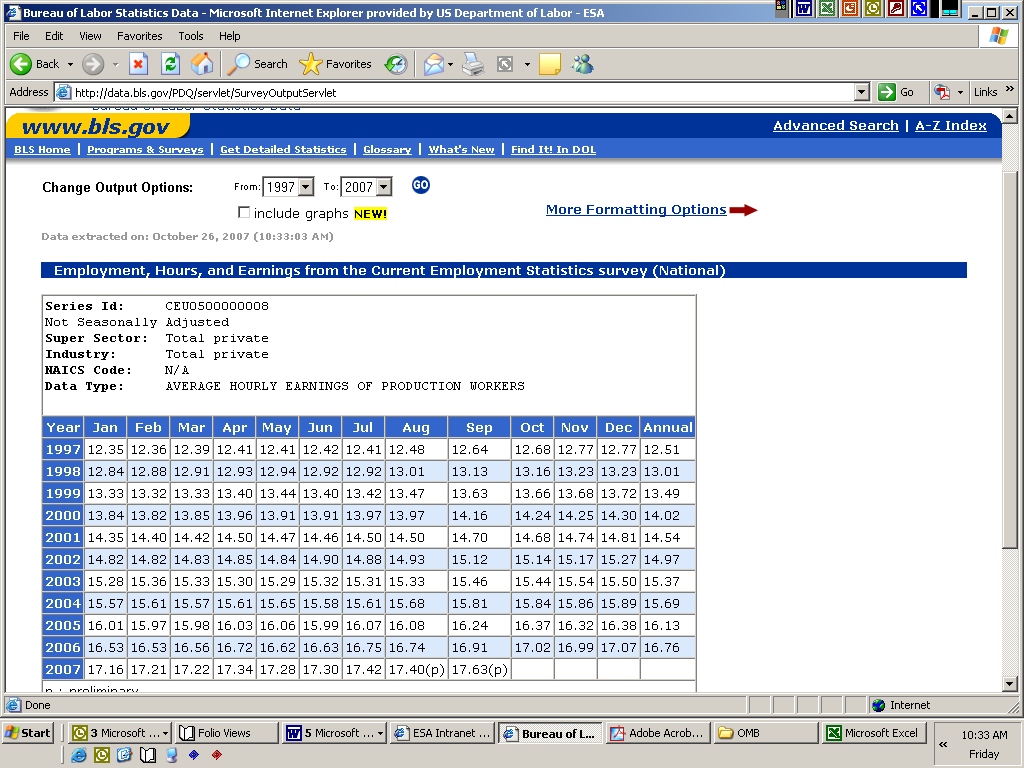Open the From year dropdown
1024x768 pixels.
pyautogui.click(x=305, y=187)
